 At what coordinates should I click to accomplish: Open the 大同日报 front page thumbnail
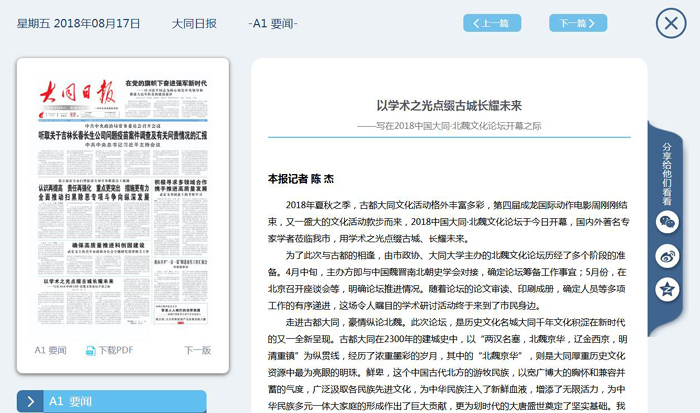(x=123, y=202)
